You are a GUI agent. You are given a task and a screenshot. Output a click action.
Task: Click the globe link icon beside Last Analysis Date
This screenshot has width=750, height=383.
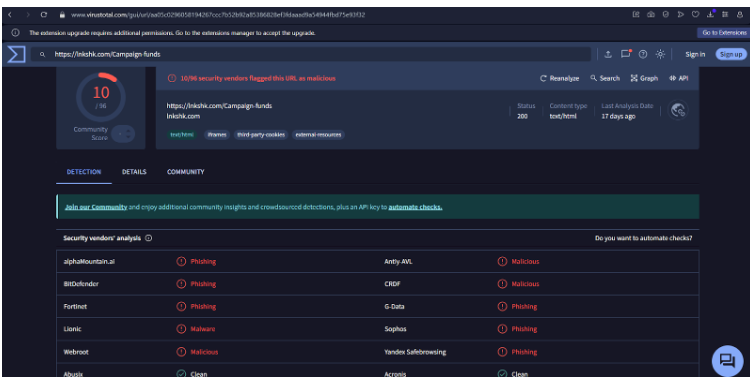pos(678,110)
